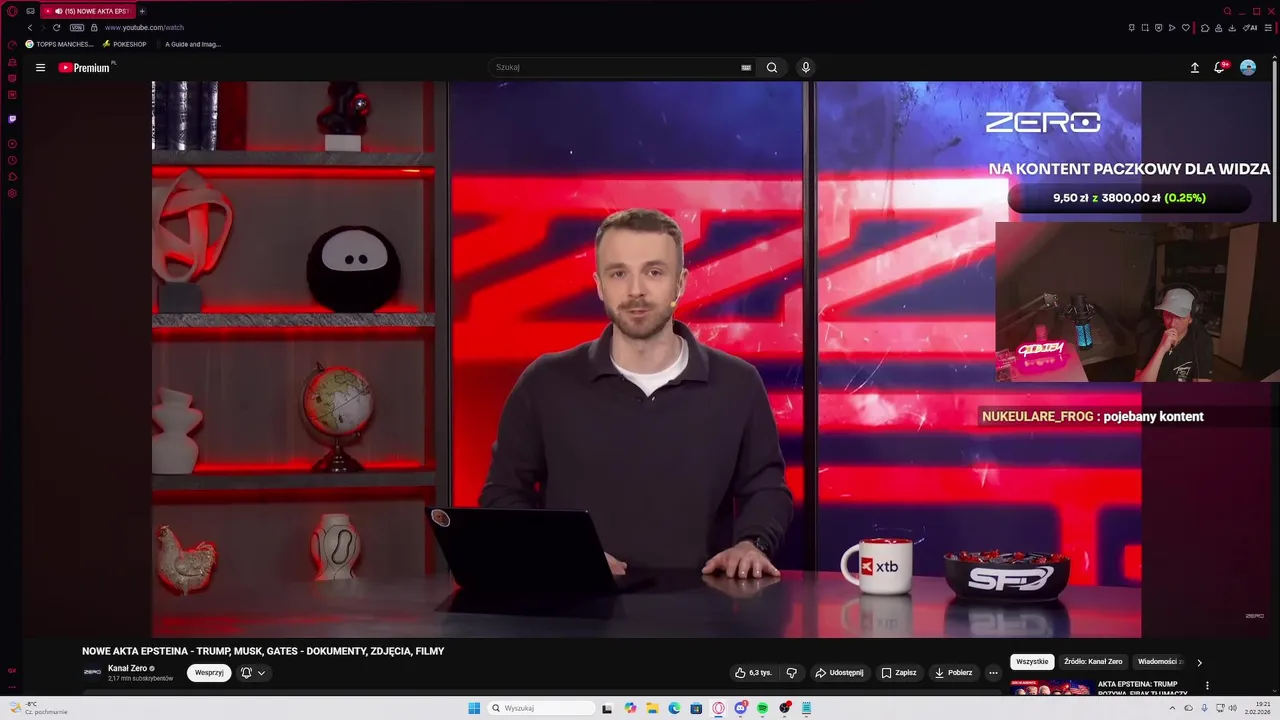
Task: Go back in browser history
Action: [30, 27]
